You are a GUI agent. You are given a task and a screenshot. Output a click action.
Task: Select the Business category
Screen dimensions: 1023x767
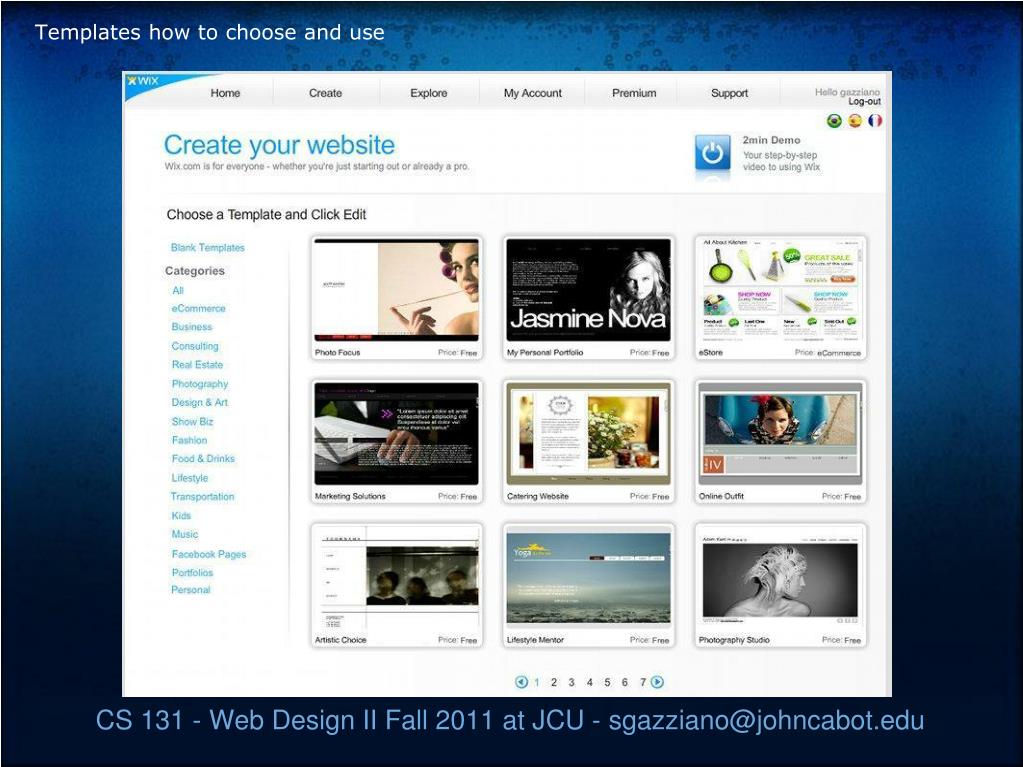pyautogui.click(x=192, y=327)
